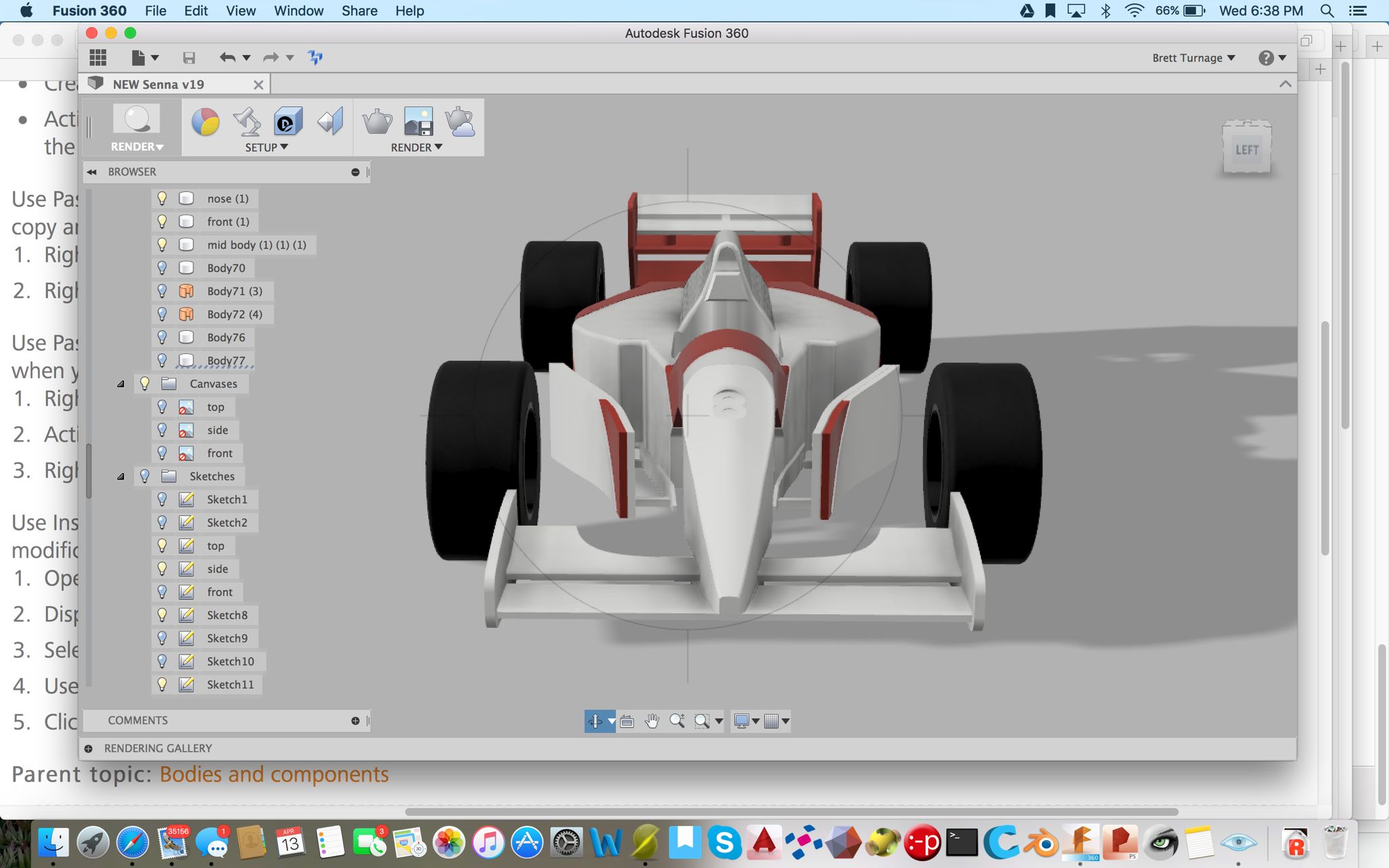Toggle visibility bulb for Body76
The height and width of the screenshot is (868, 1389).
(162, 337)
